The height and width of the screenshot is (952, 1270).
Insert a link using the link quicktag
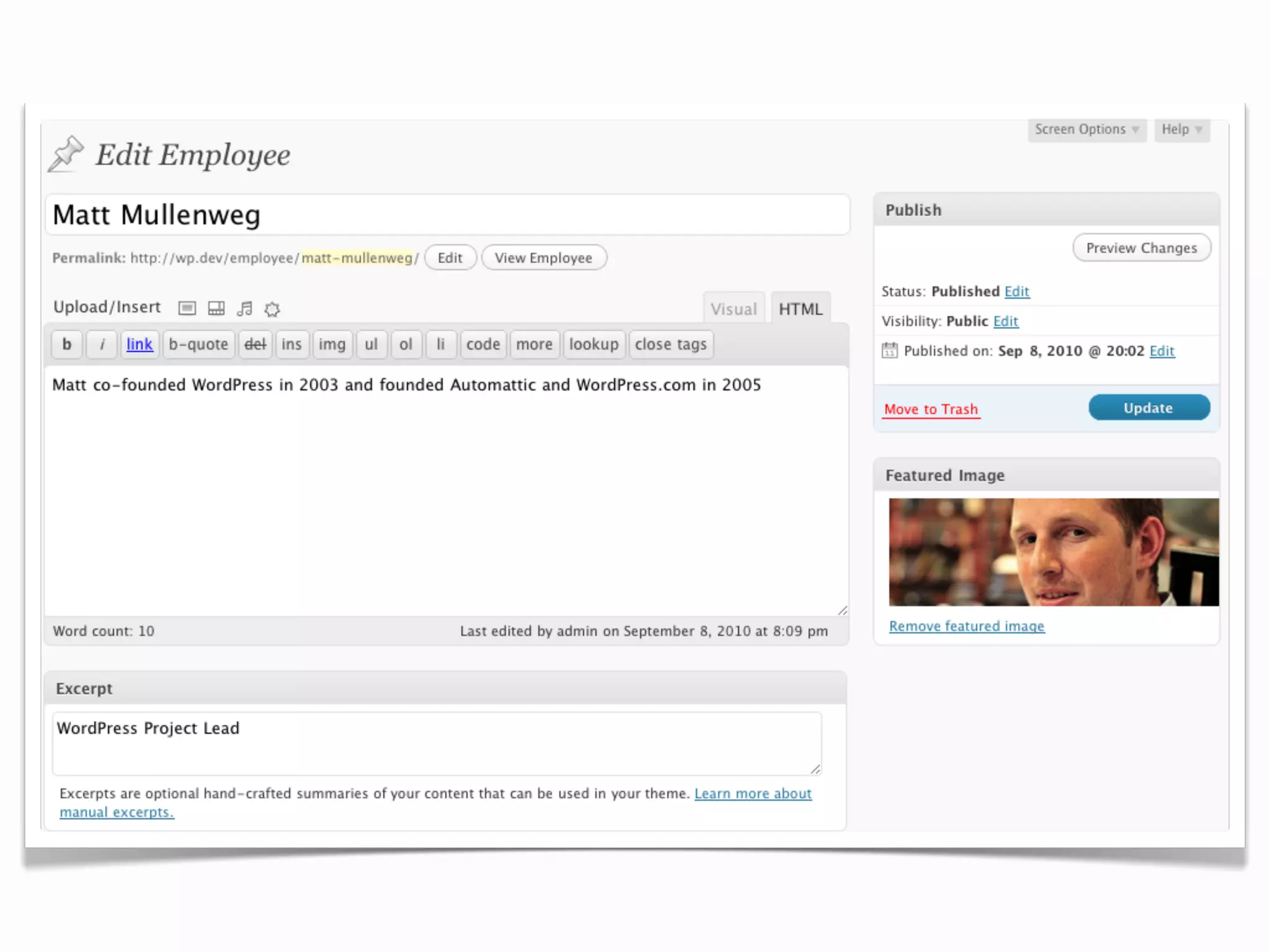(x=140, y=344)
